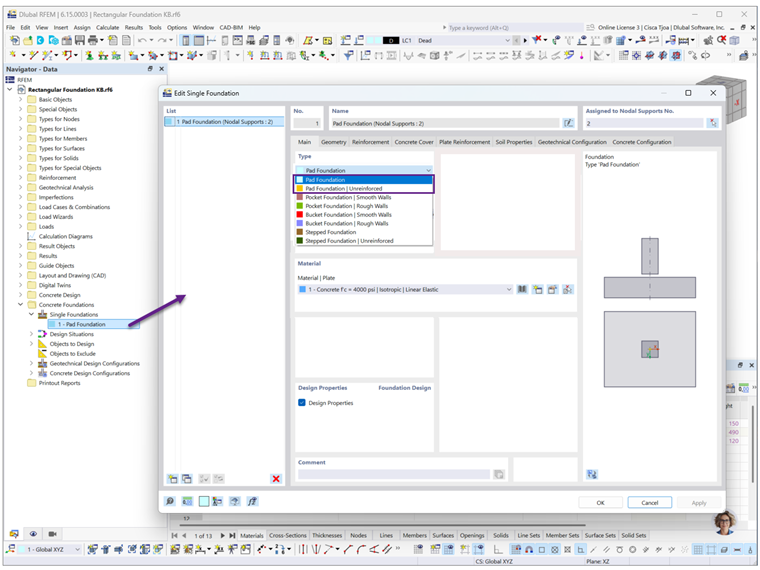
Task: Open the Materials table tab
Action: pyautogui.click(x=252, y=536)
